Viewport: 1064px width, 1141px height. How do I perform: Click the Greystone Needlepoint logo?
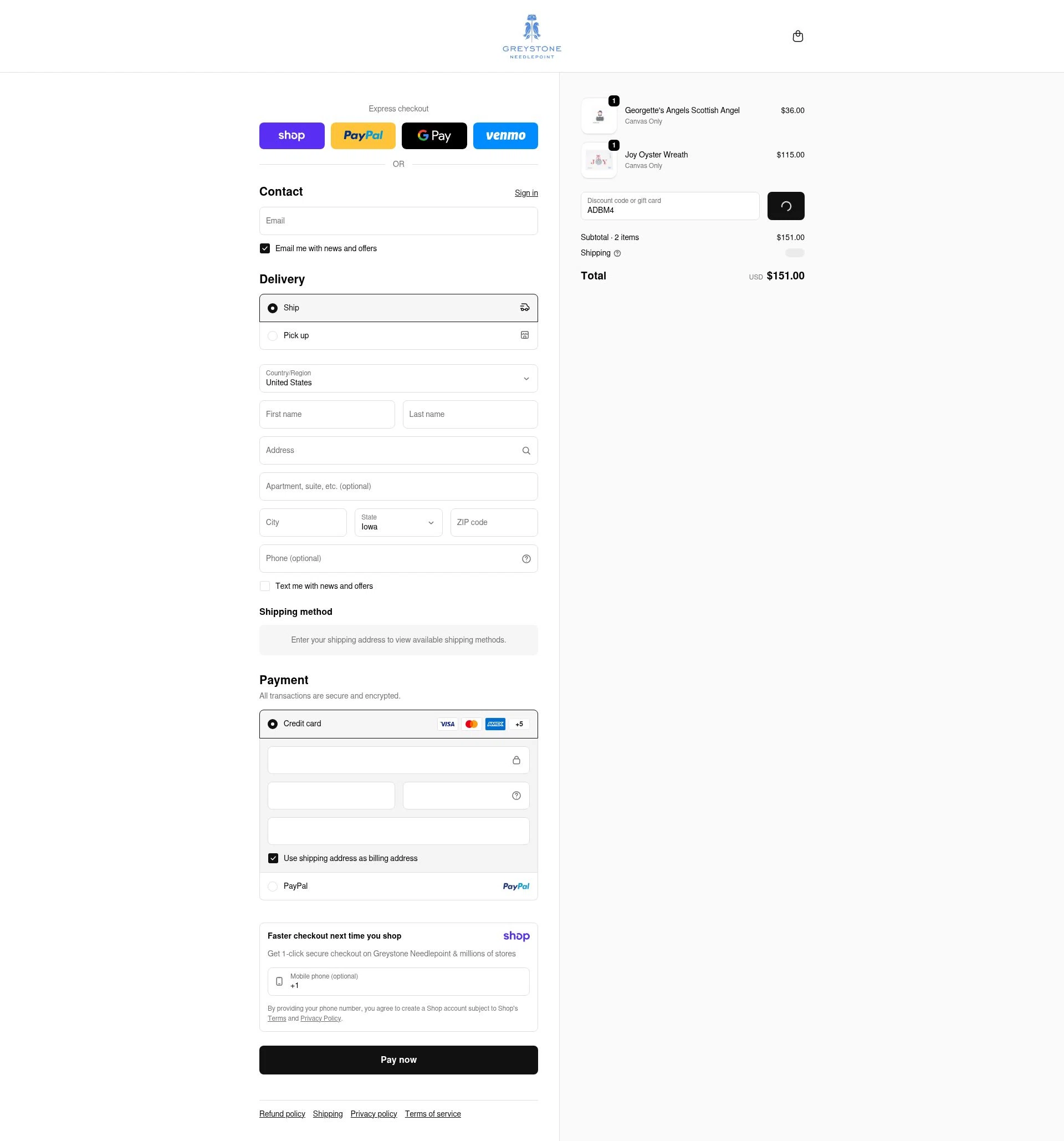[x=531, y=36]
